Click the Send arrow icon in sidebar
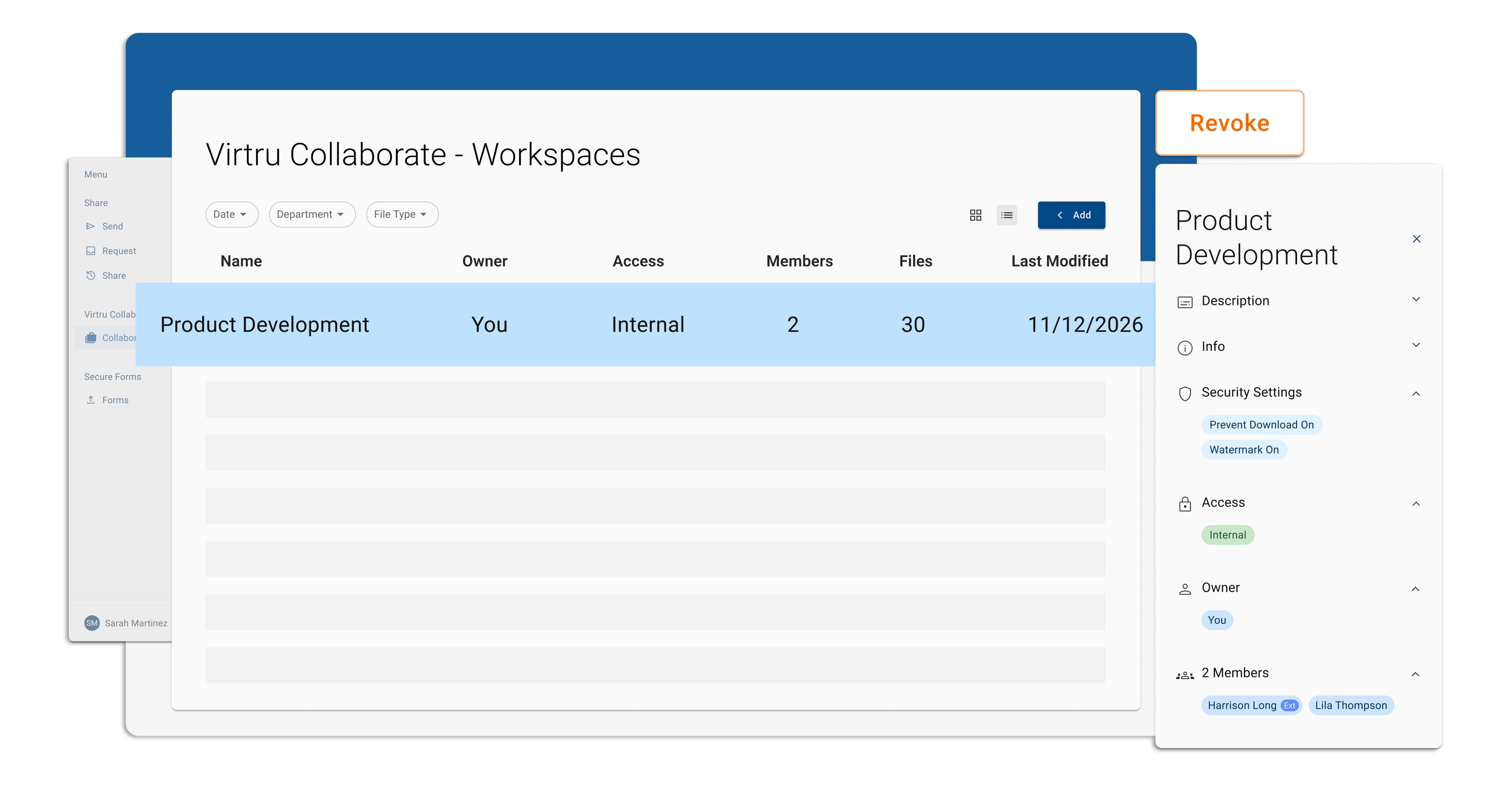The image size is (1512, 786). [x=90, y=226]
